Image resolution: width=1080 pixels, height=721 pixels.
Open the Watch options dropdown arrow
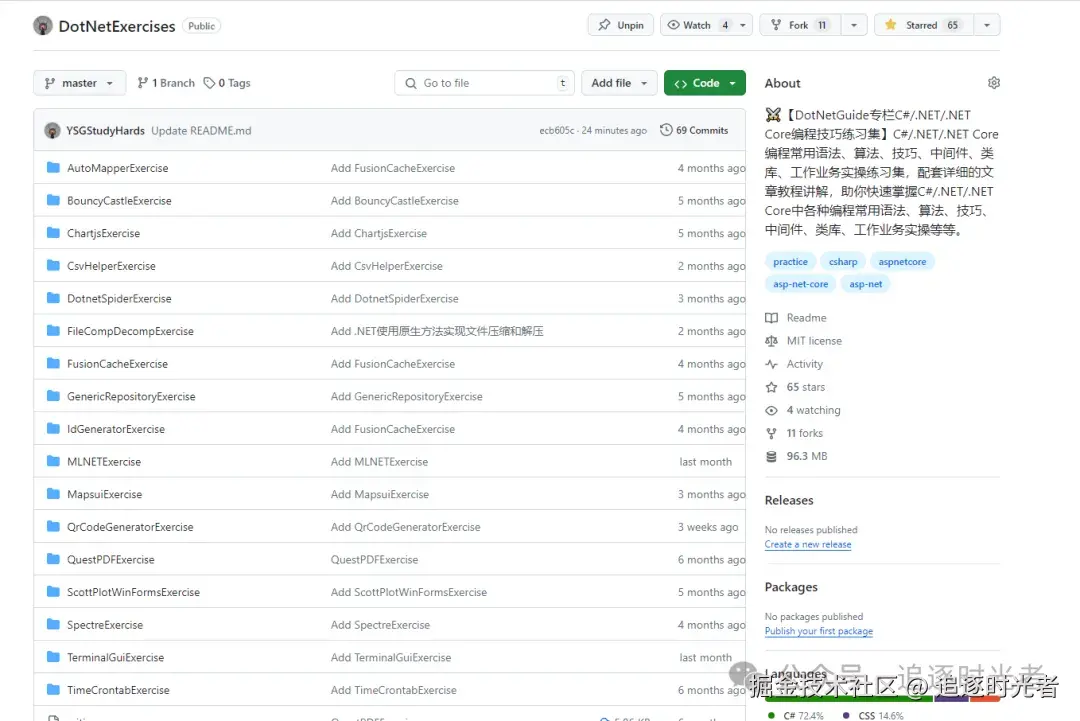pos(743,25)
